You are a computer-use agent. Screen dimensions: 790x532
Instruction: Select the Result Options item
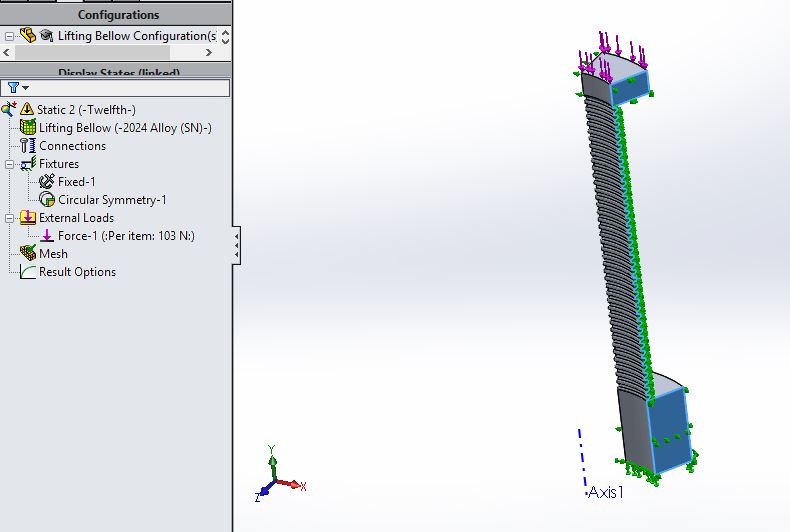click(78, 272)
